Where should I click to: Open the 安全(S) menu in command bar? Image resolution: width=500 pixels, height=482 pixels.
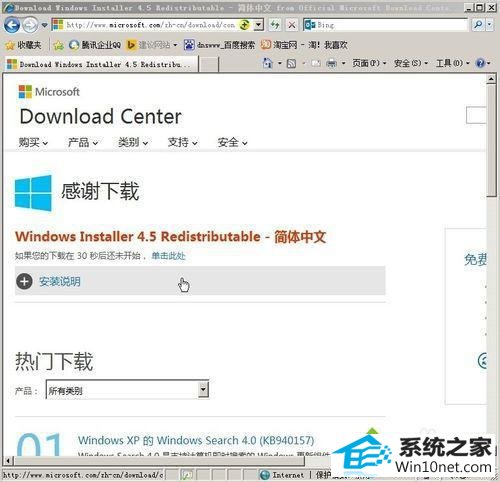click(x=411, y=63)
